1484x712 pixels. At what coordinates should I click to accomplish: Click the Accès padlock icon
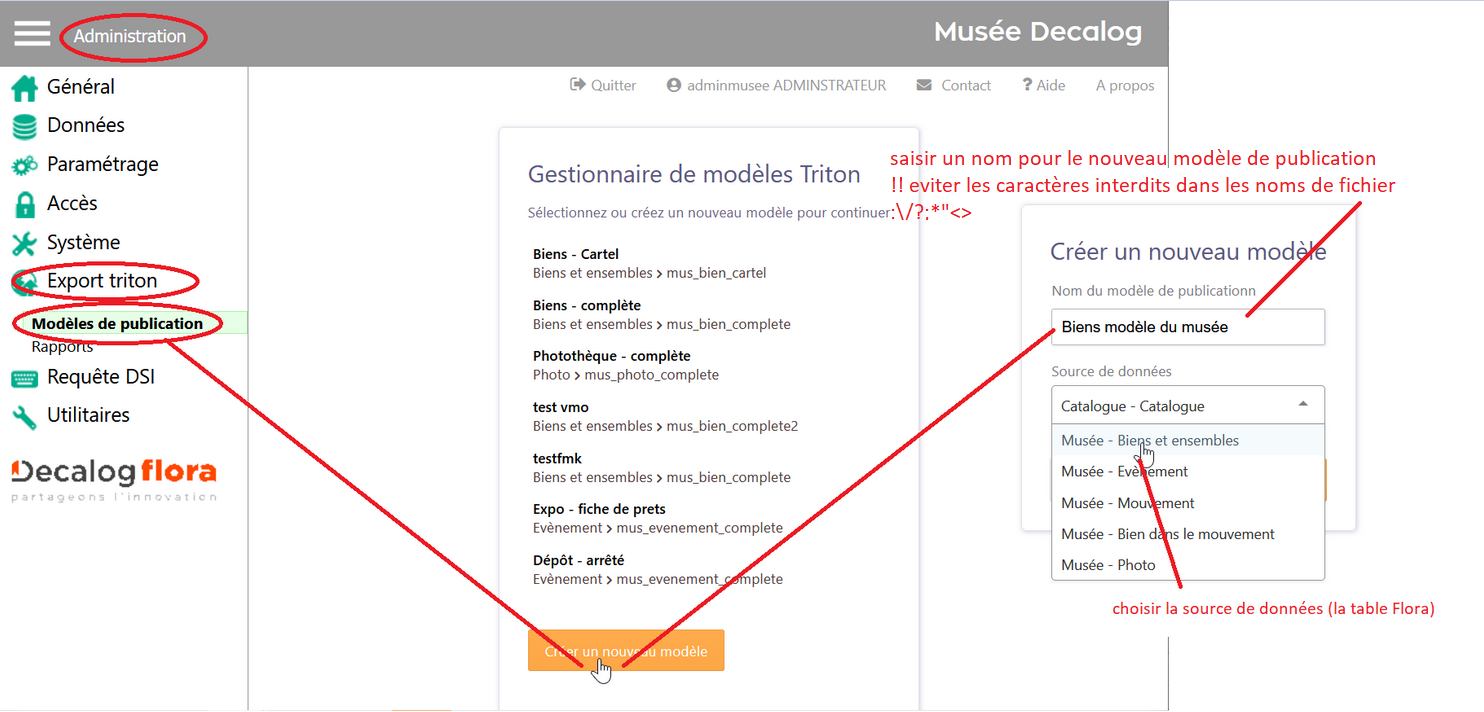pos(24,204)
